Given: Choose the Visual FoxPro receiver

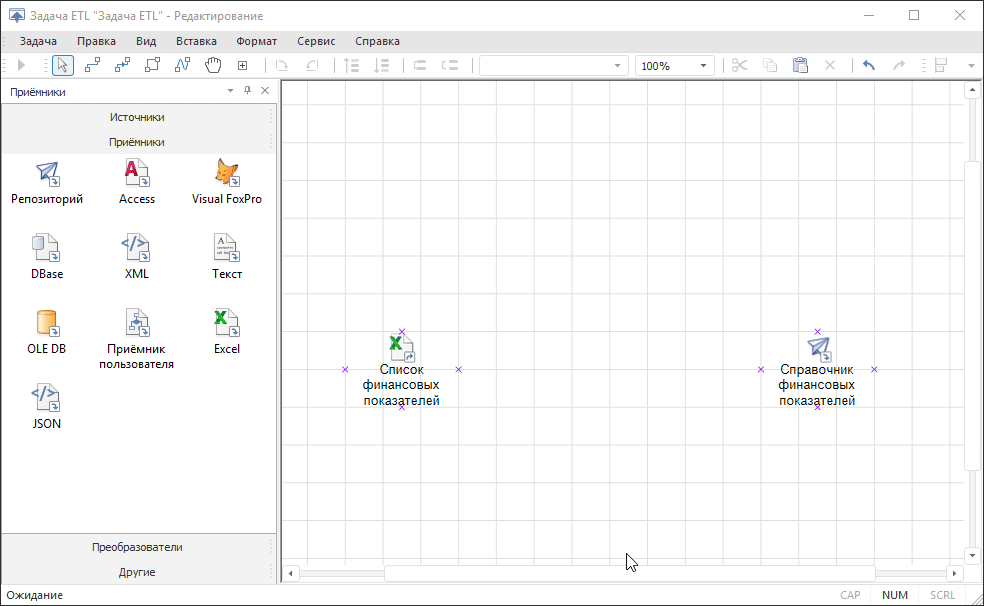Looking at the screenshot, I should click(x=227, y=174).
